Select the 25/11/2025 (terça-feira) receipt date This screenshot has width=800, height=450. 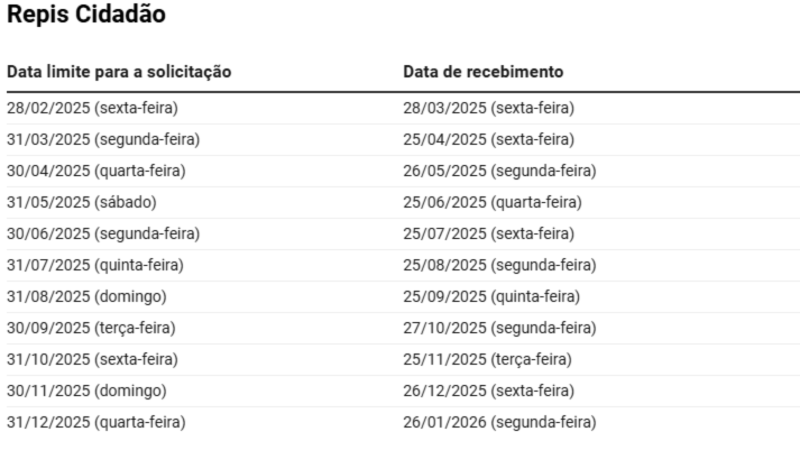(x=487, y=360)
